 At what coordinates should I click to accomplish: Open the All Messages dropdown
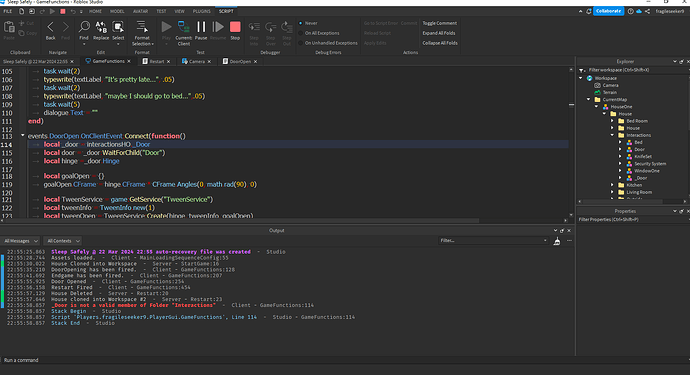click(x=20, y=241)
